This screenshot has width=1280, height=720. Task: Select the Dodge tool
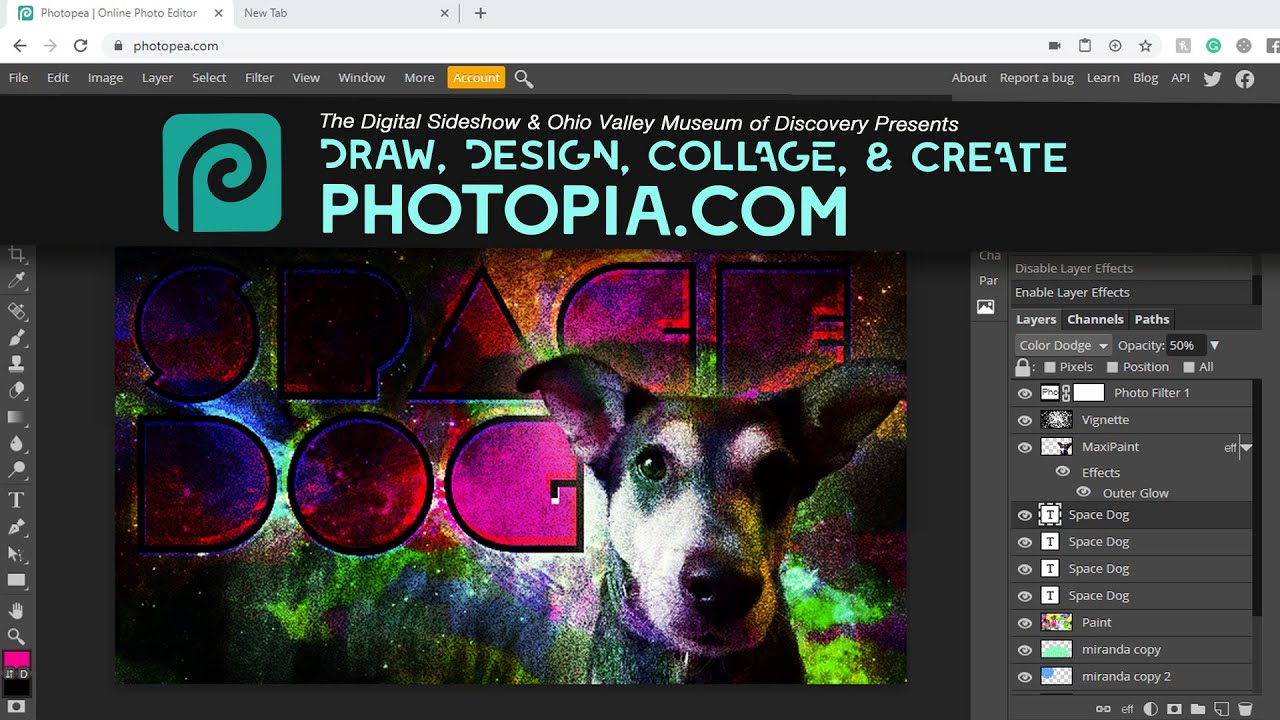click(x=16, y=470)
